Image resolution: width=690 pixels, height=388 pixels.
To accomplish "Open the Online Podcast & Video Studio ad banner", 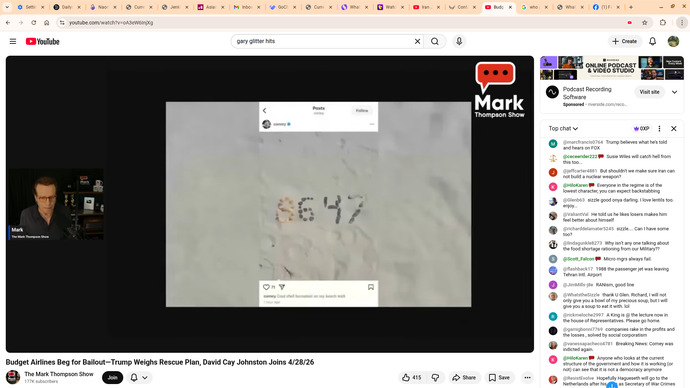I will point(612,68).
